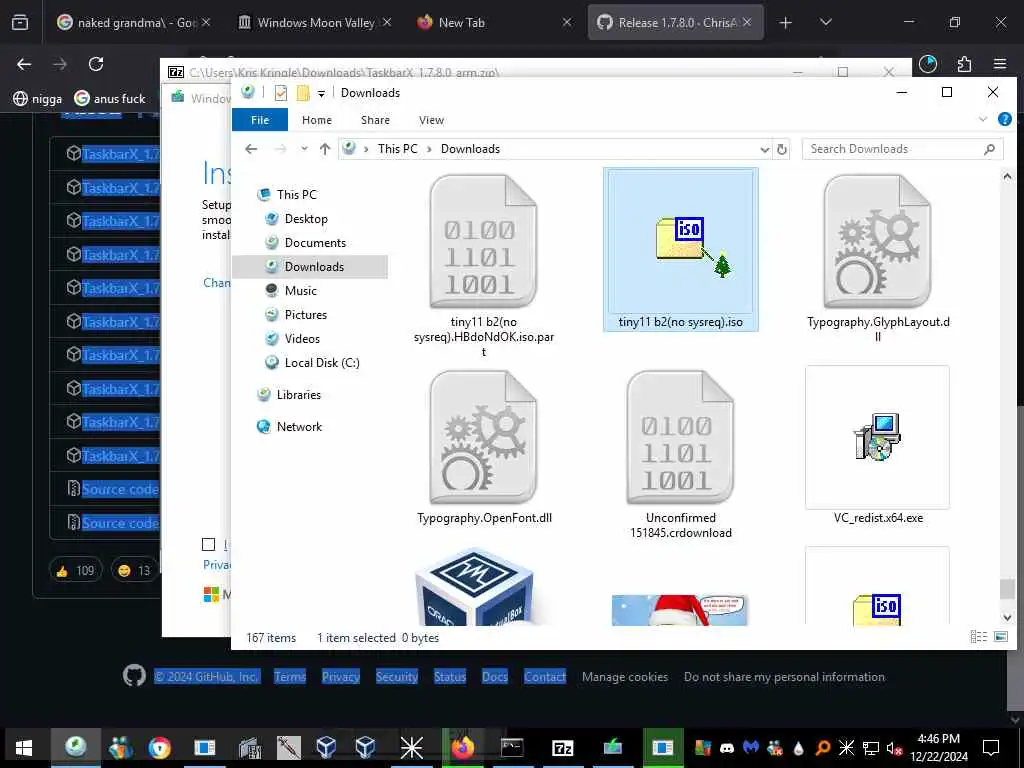This screenshot has height=768, width=1024.
Task: Switch Explorer to details view toggle
Action: point(978,637)
